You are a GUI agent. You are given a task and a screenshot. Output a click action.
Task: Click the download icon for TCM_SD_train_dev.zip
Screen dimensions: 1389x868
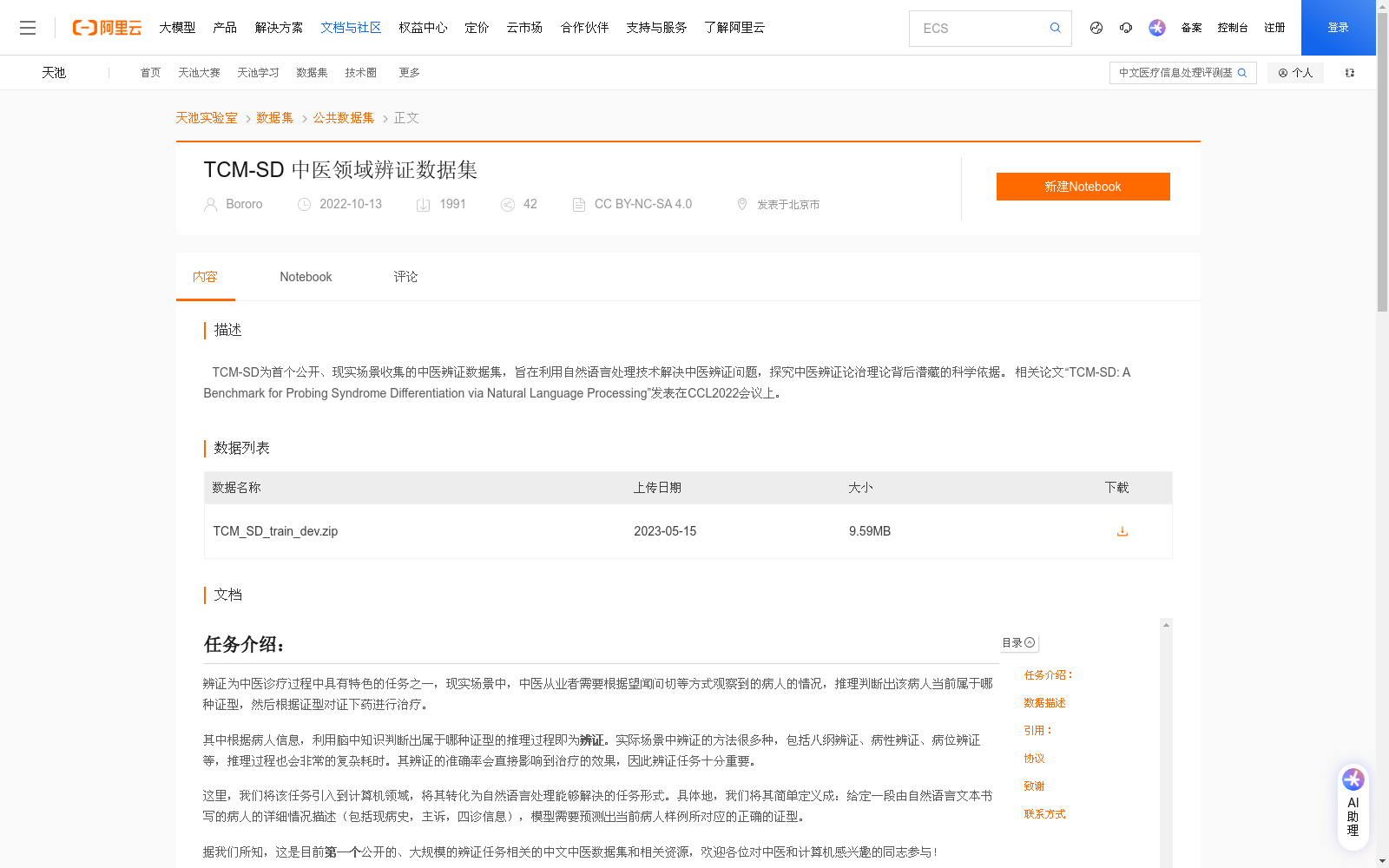1122,531
